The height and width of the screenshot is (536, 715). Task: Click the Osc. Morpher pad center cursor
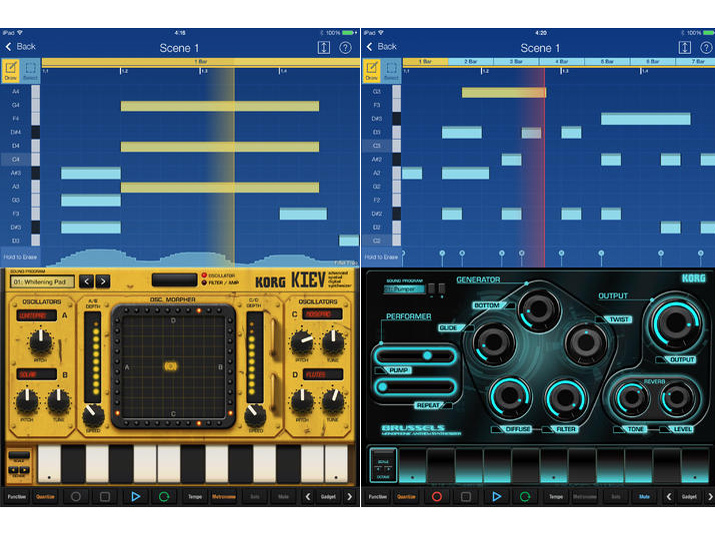[x=171, y=366]
